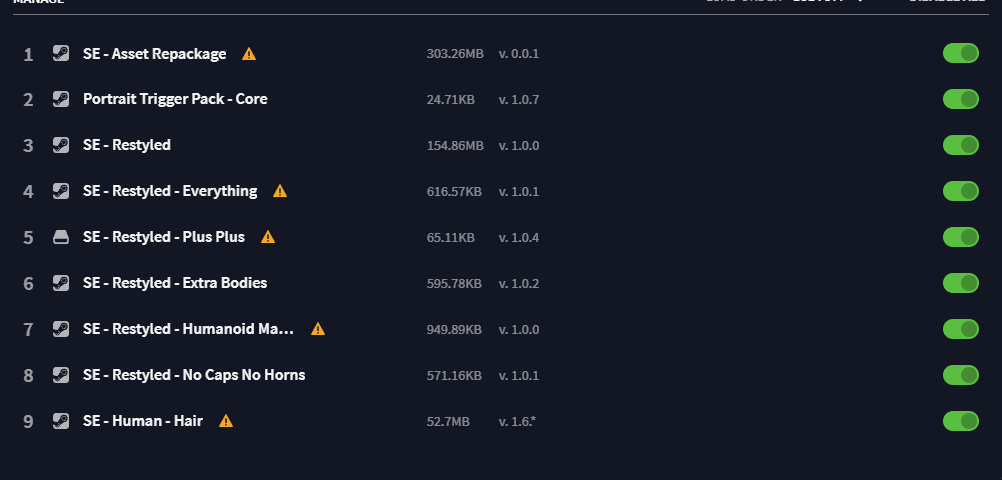1002x480 pixels.
Task: Select mod row number 3, SE - Restyled
Action: pos(500,145)
